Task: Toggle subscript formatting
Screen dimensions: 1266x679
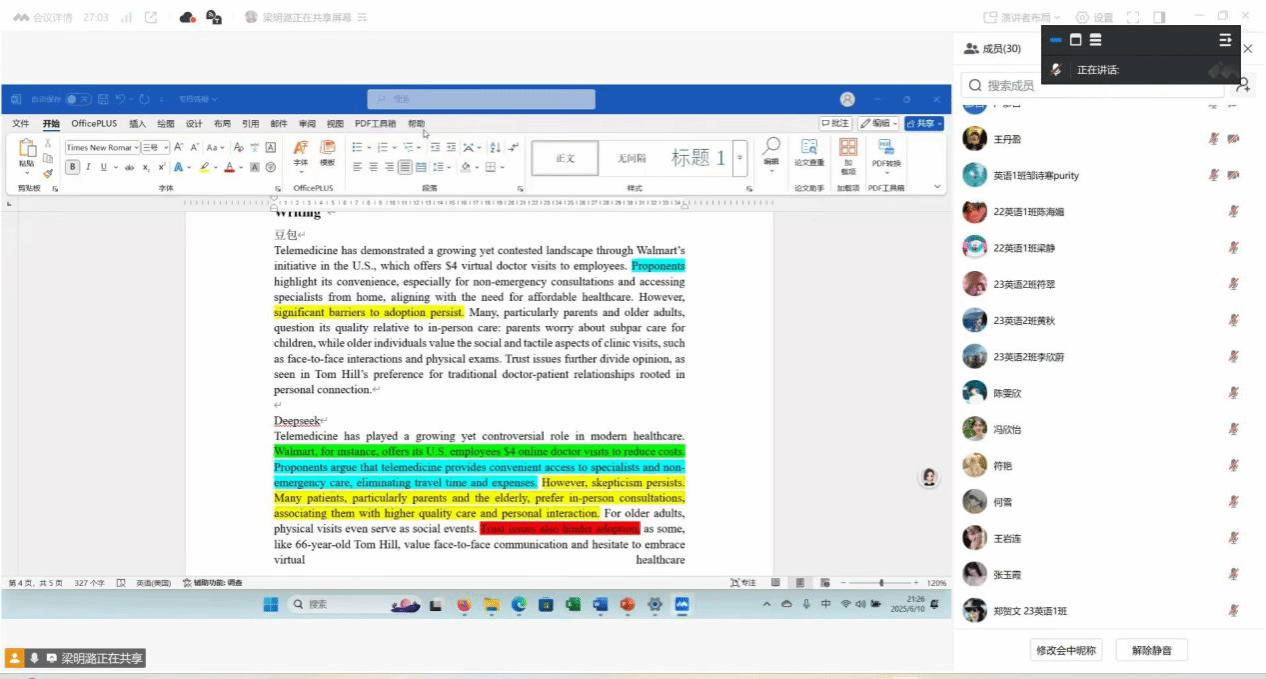Action: (146, 167)
